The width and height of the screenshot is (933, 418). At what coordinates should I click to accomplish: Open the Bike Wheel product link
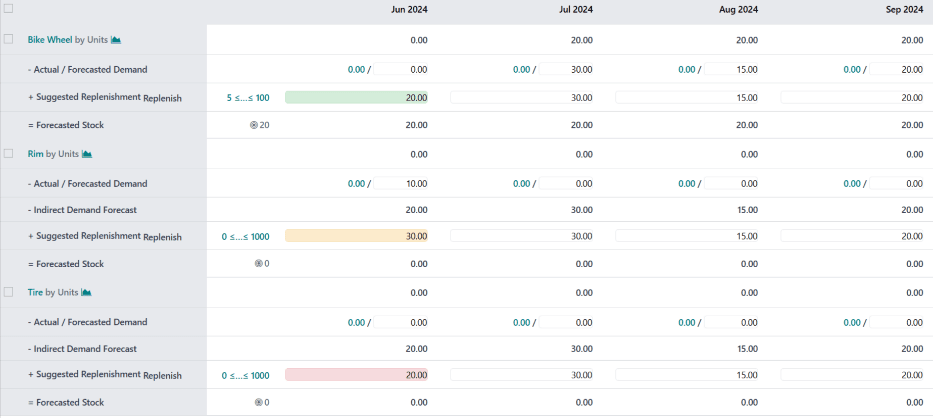[51, 40]
